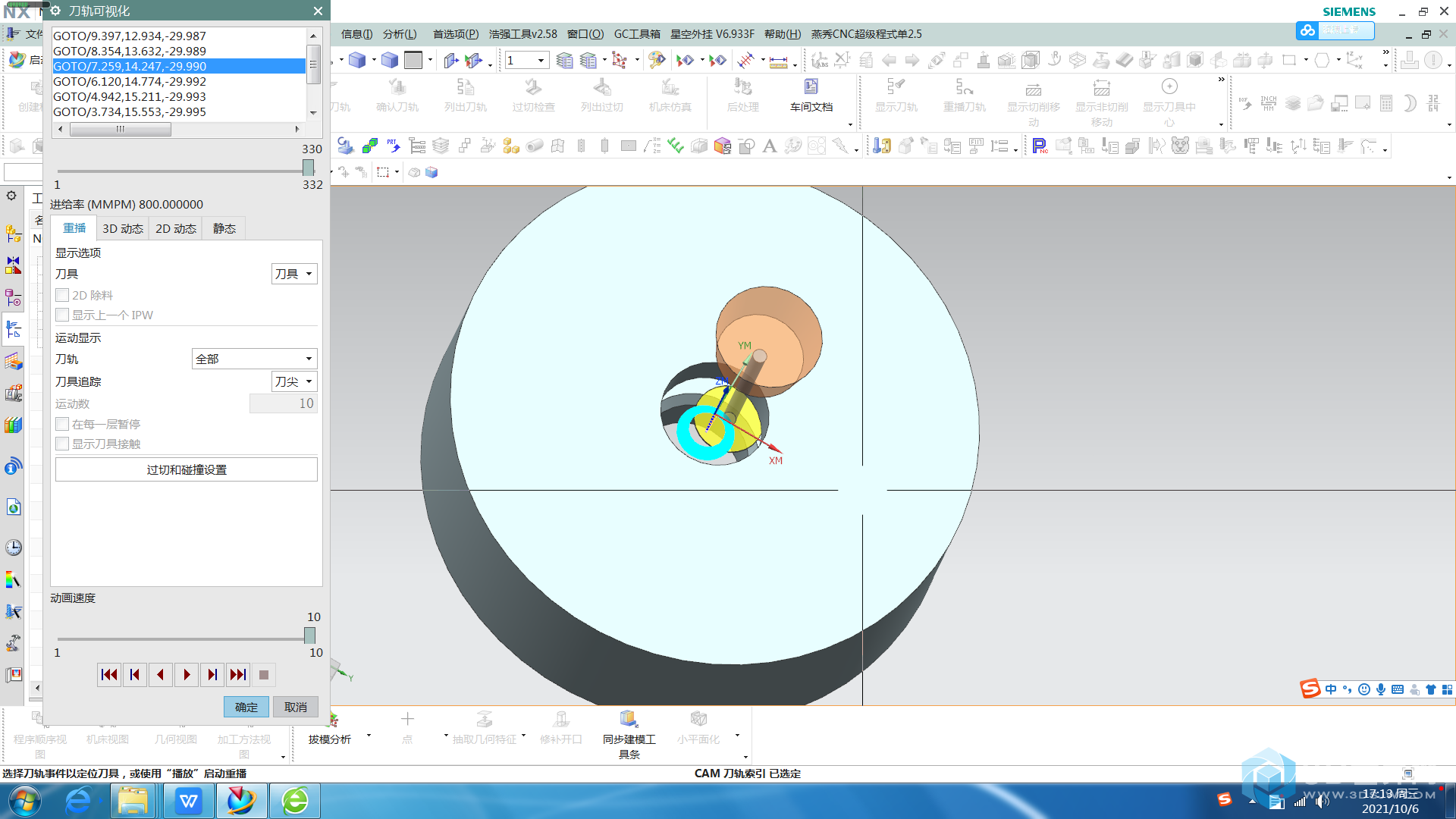Click the text A annotation icon
This screenshot has width=1456, height=819.
(x=769, y=146)
